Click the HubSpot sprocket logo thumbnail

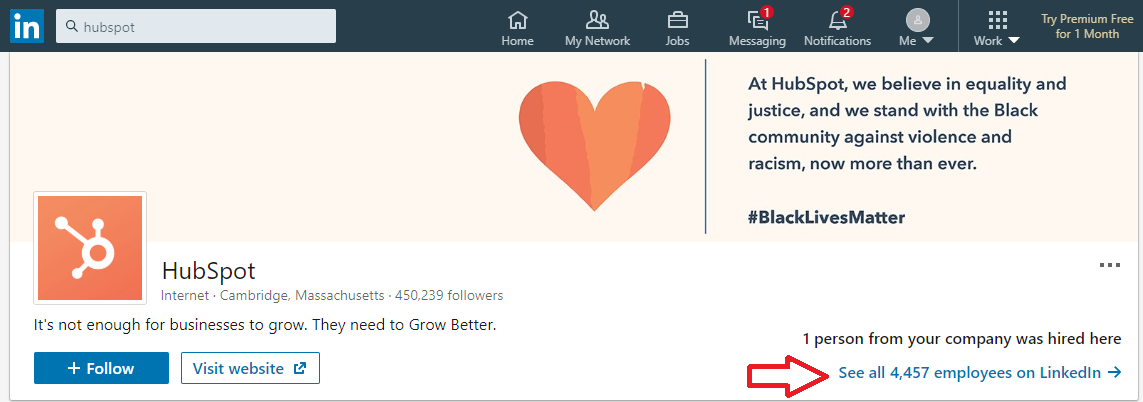pos(90,248)
